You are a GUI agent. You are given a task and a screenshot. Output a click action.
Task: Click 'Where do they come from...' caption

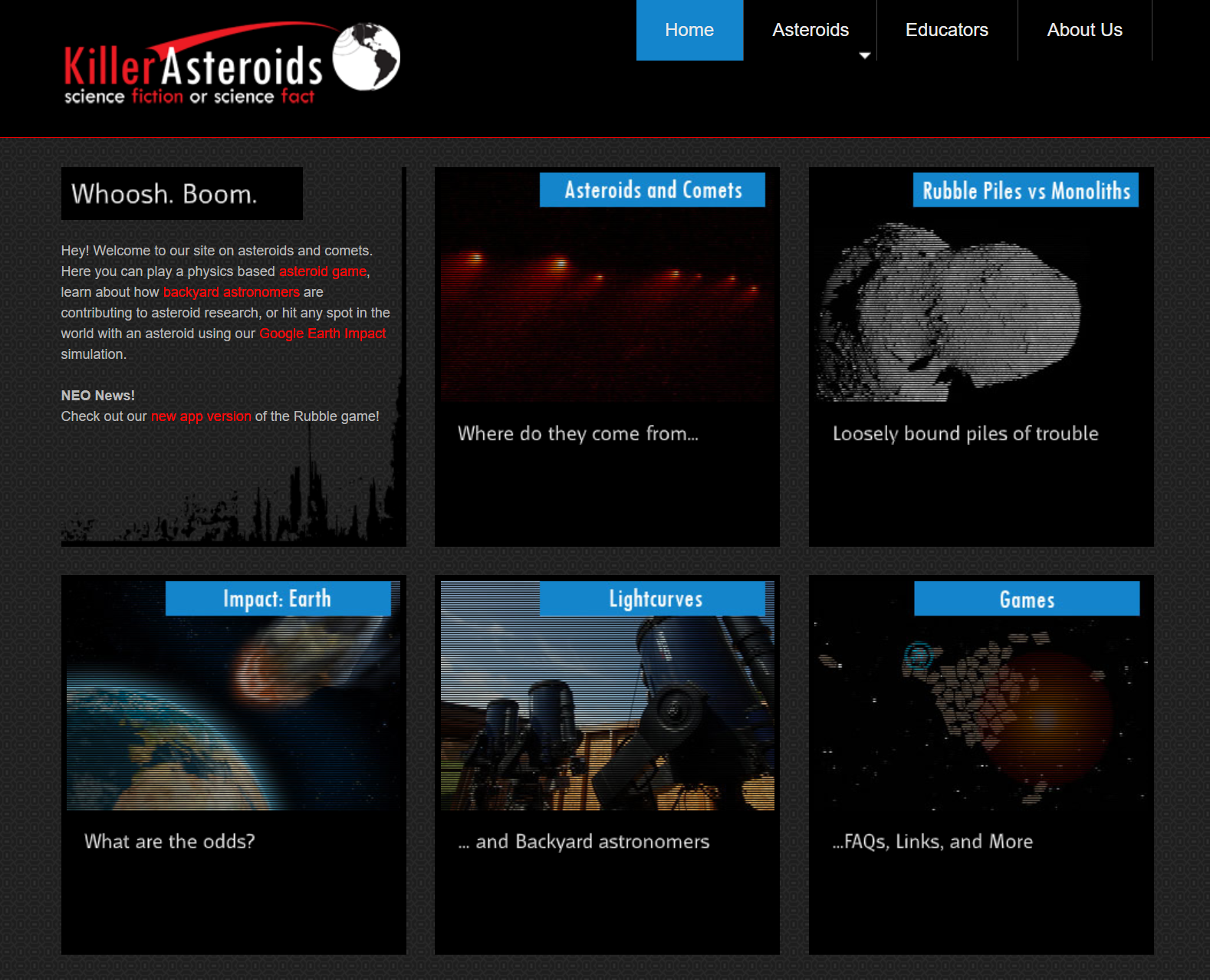point(578,433)
